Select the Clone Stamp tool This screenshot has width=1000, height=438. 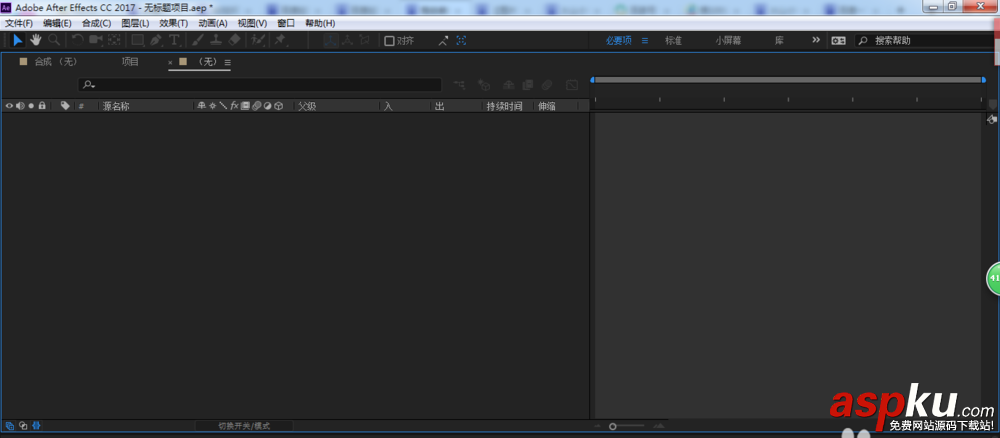pos(216,40)
